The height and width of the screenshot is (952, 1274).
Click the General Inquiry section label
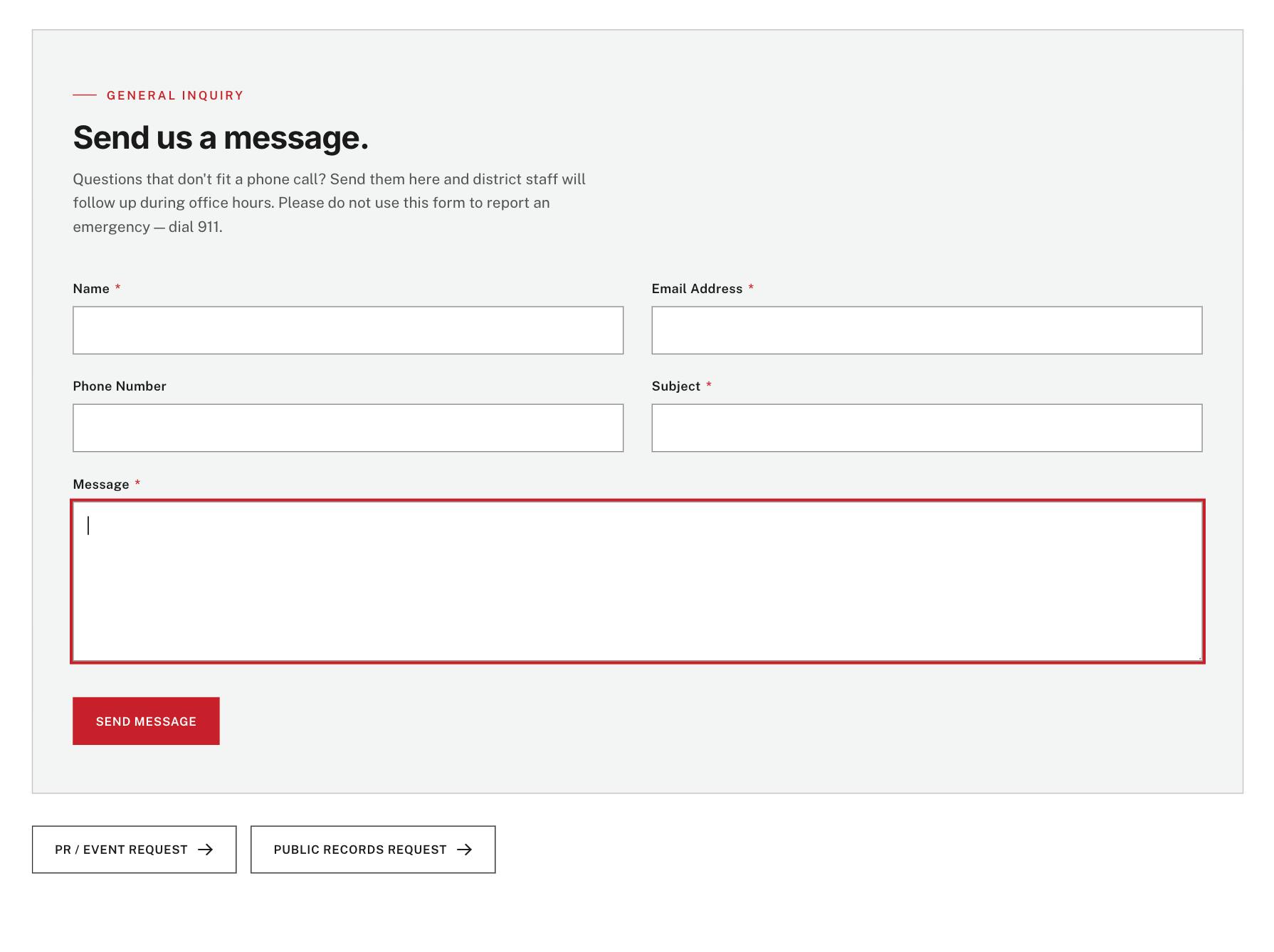(175, 95)
